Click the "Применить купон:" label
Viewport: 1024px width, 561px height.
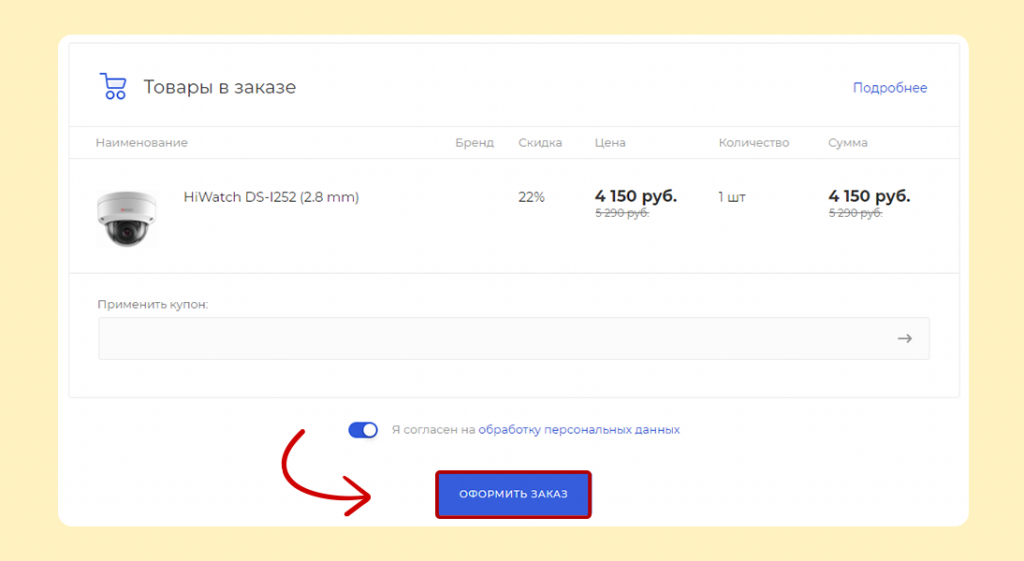click(152, 304)
